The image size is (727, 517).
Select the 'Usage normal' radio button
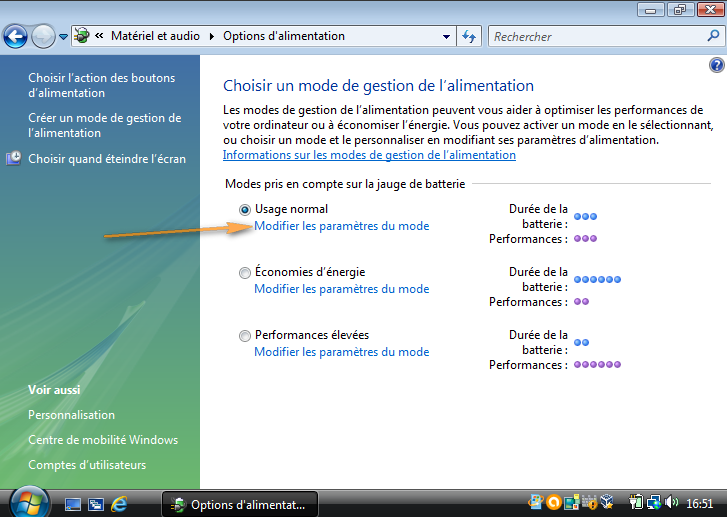click(x=245, y=210)
